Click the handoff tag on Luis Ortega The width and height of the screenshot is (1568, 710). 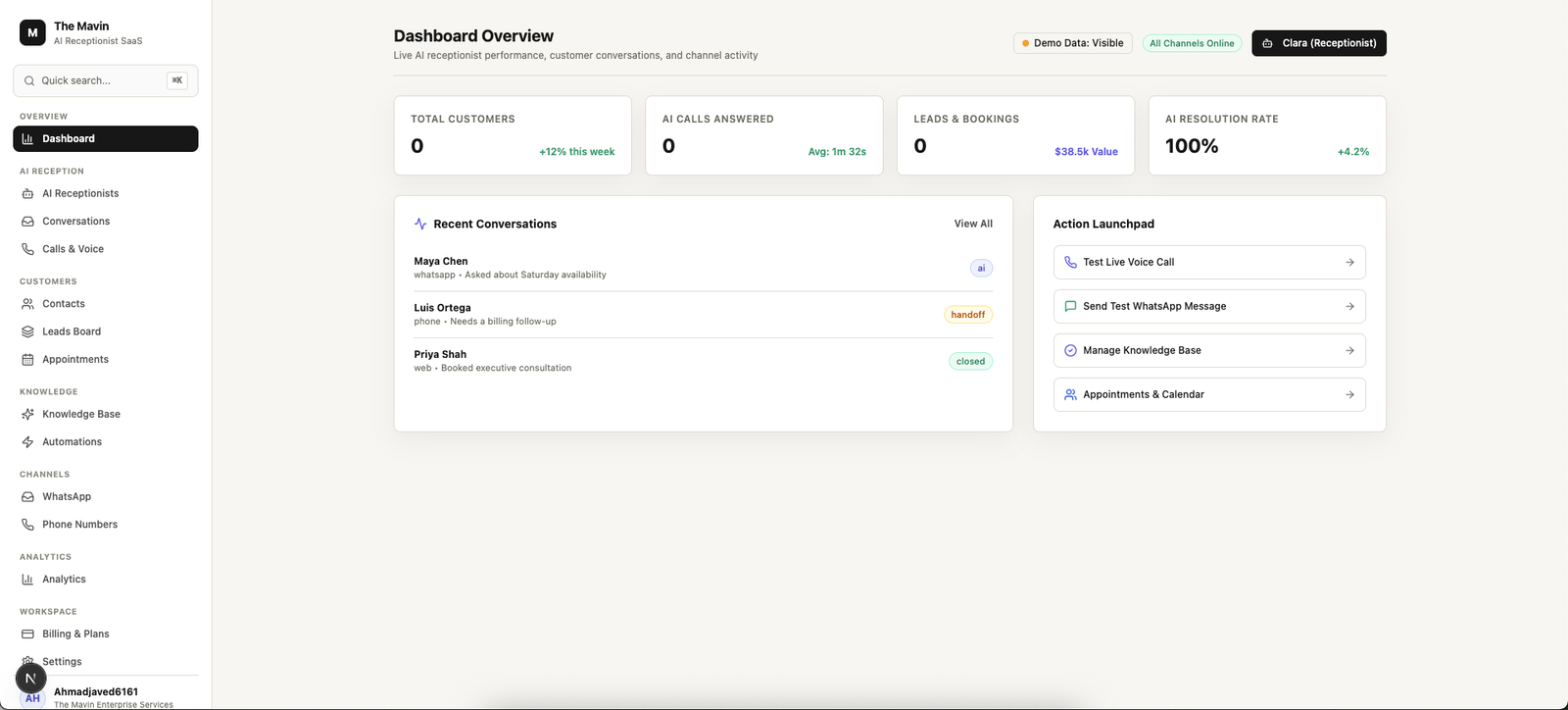click(x=968, y=315)
